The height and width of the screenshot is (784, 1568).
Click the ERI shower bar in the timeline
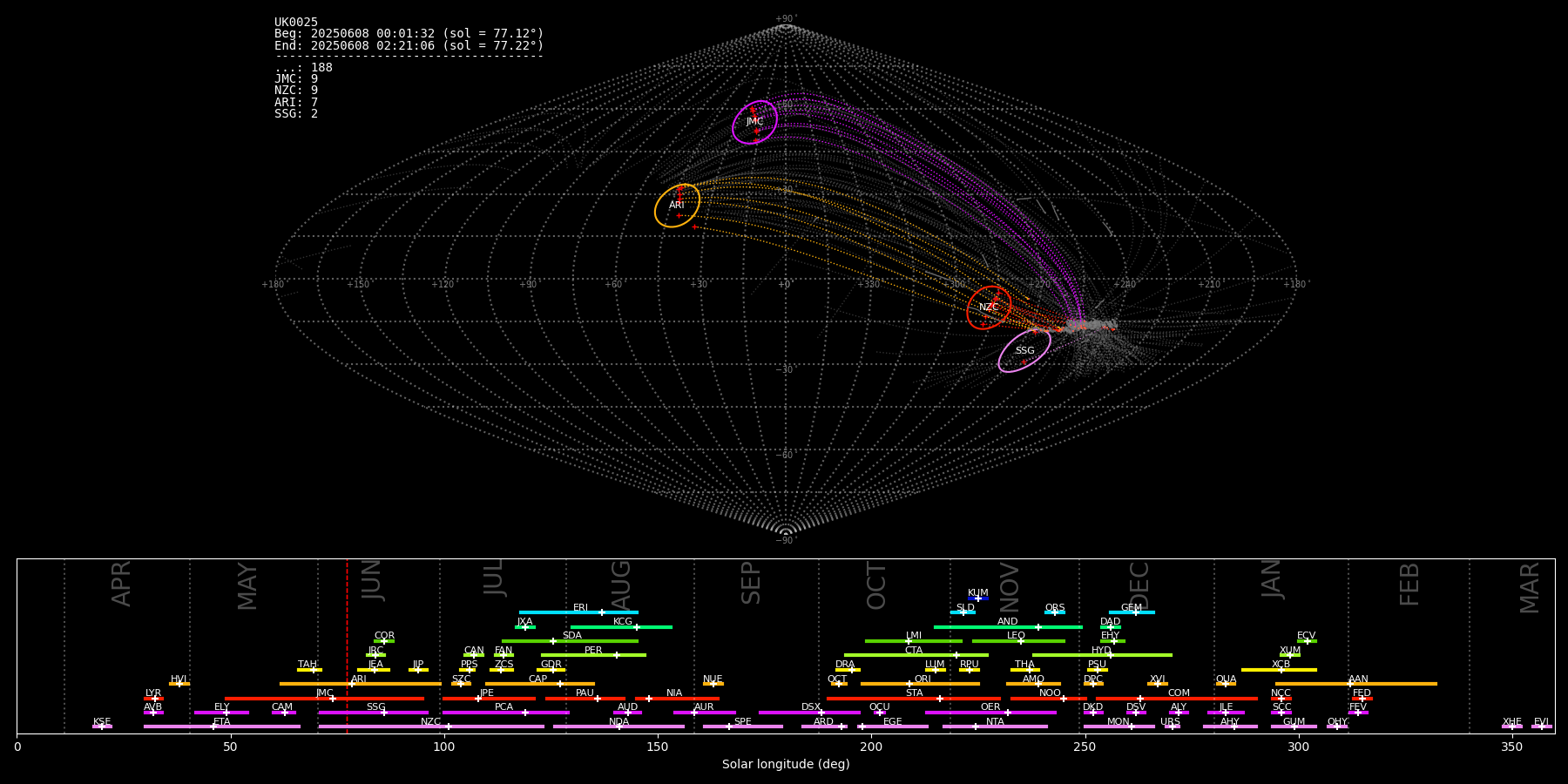pyautogui.click(x=578, y=612)
